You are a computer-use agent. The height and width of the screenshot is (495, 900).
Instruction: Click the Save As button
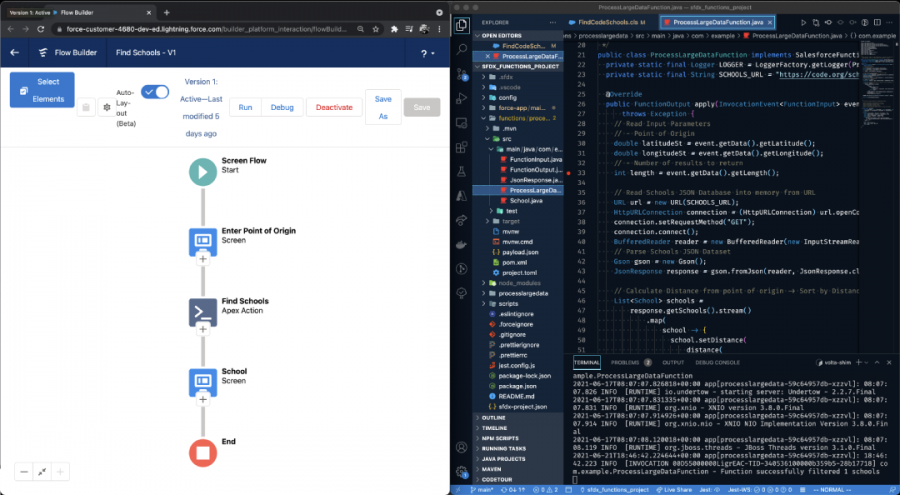[383, 107]
